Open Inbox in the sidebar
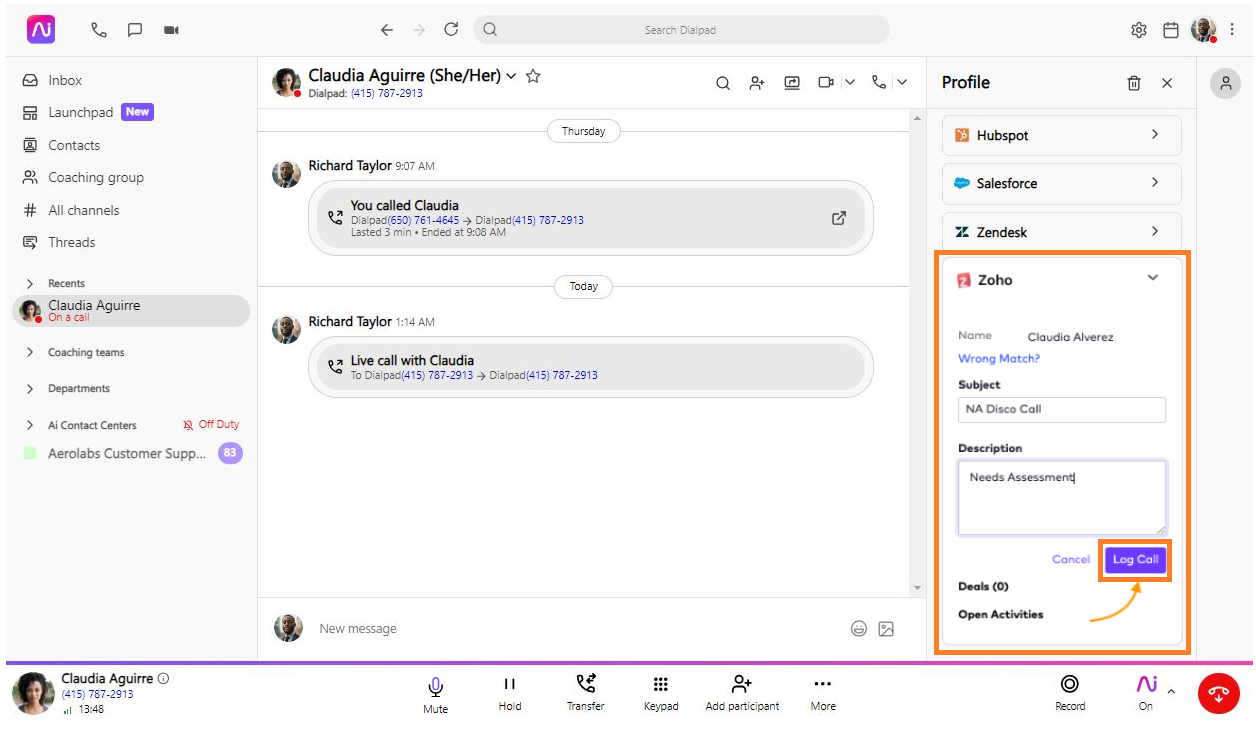 [65, 80]
